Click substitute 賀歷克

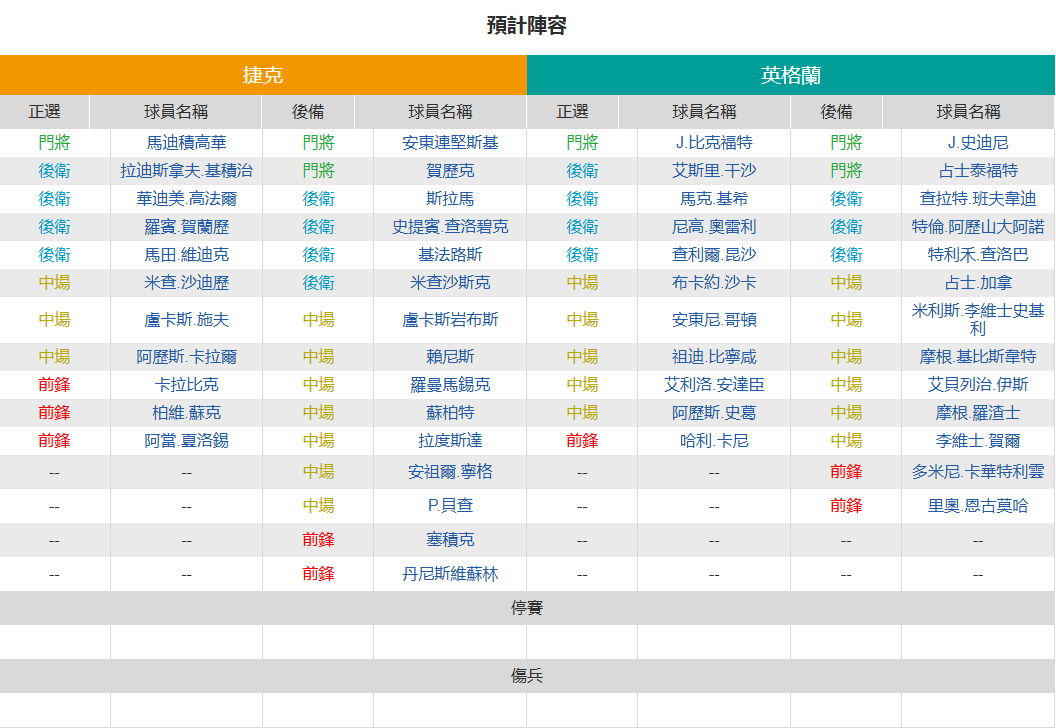point(451,171)
